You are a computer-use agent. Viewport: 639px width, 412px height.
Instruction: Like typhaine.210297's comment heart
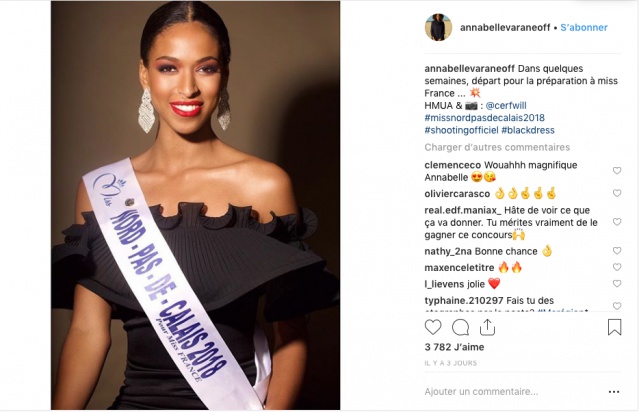(617, 306)
